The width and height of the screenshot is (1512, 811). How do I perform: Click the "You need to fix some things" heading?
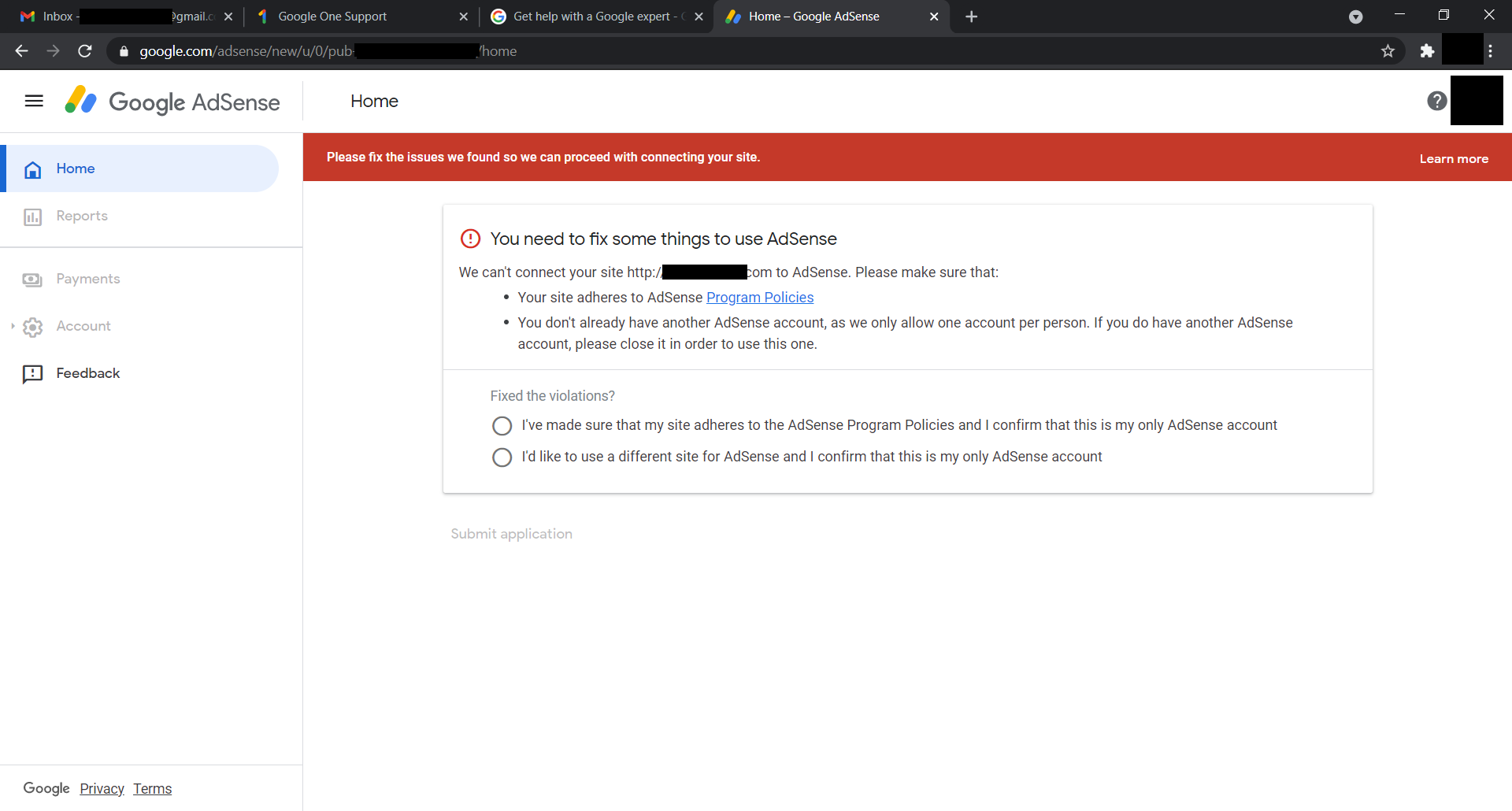point(664,239)
